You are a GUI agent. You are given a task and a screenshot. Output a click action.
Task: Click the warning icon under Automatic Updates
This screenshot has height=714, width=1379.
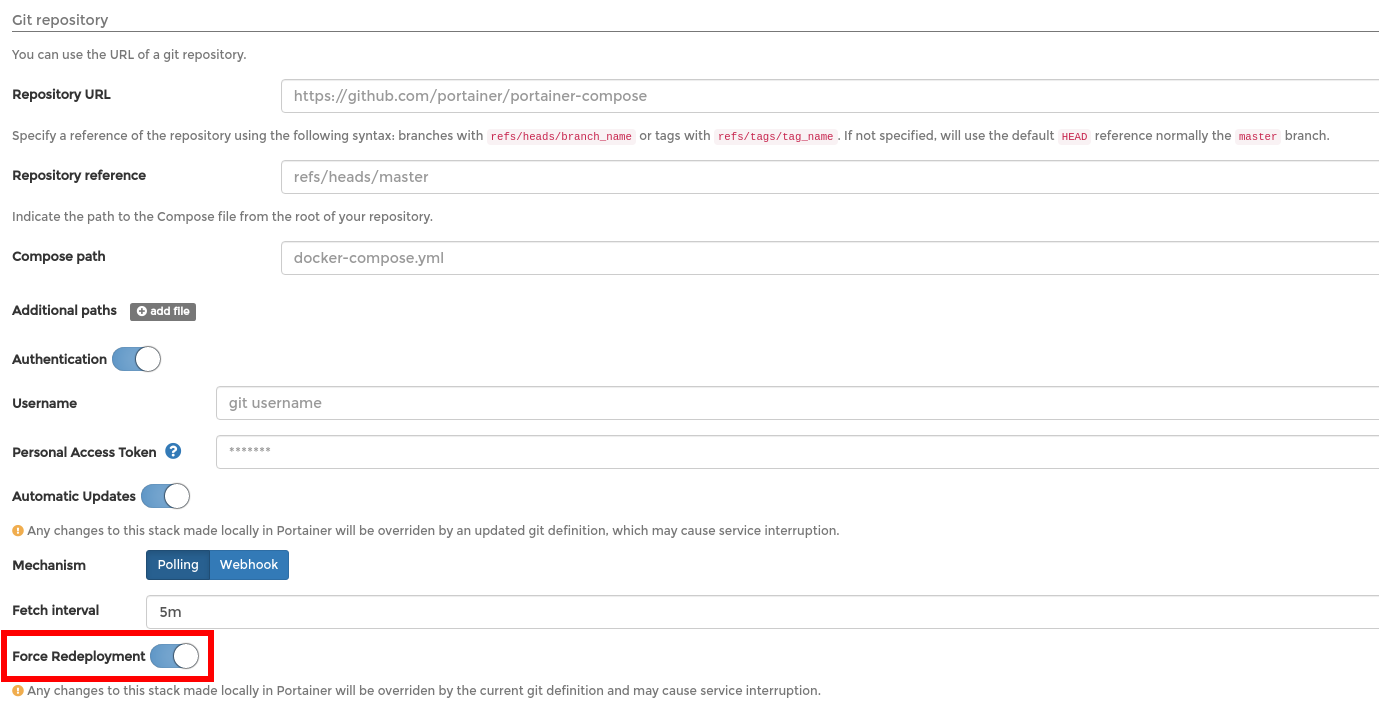click(x=17, y=531)
